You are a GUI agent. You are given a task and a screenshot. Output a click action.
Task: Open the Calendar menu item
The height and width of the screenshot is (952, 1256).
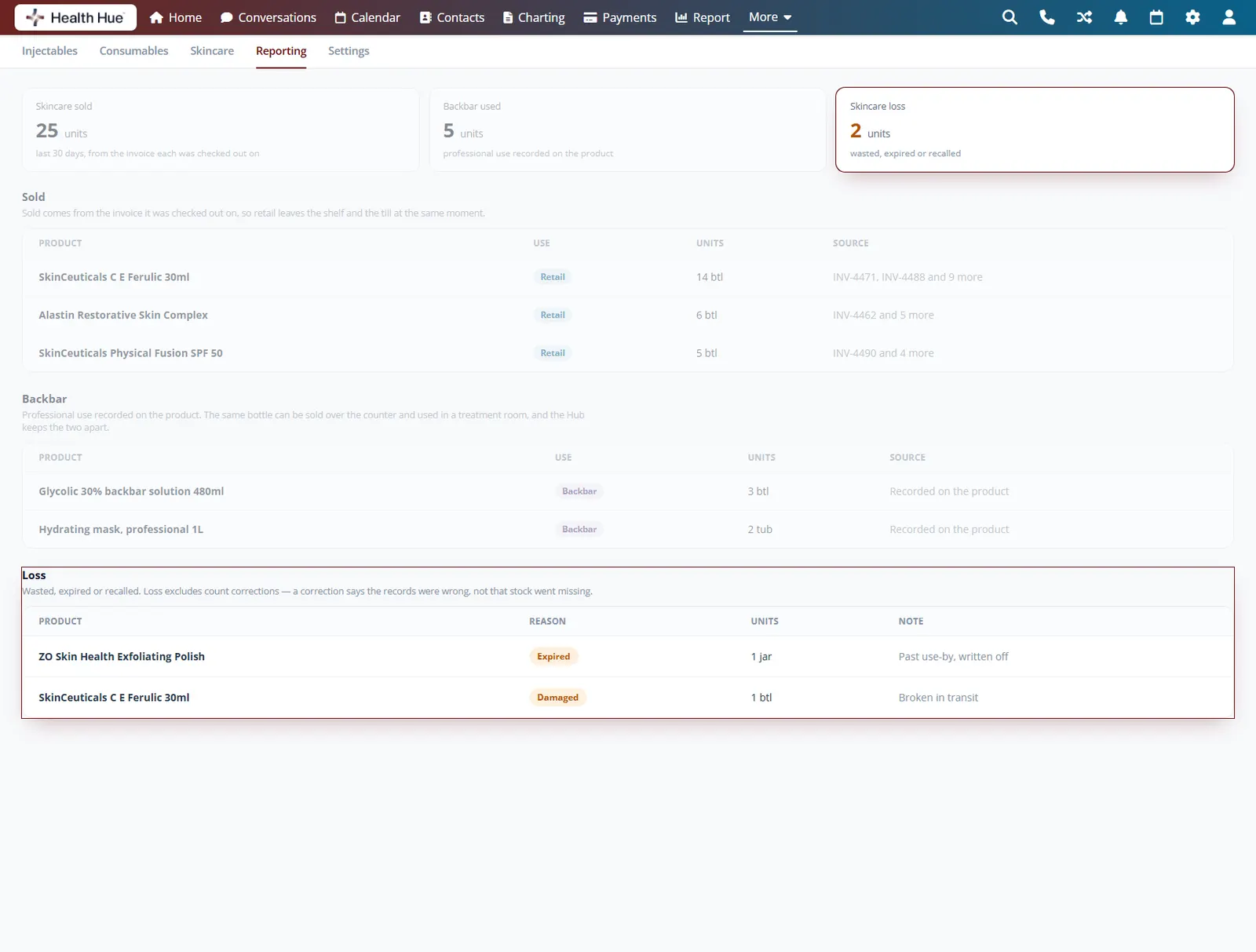coord(367,17)
